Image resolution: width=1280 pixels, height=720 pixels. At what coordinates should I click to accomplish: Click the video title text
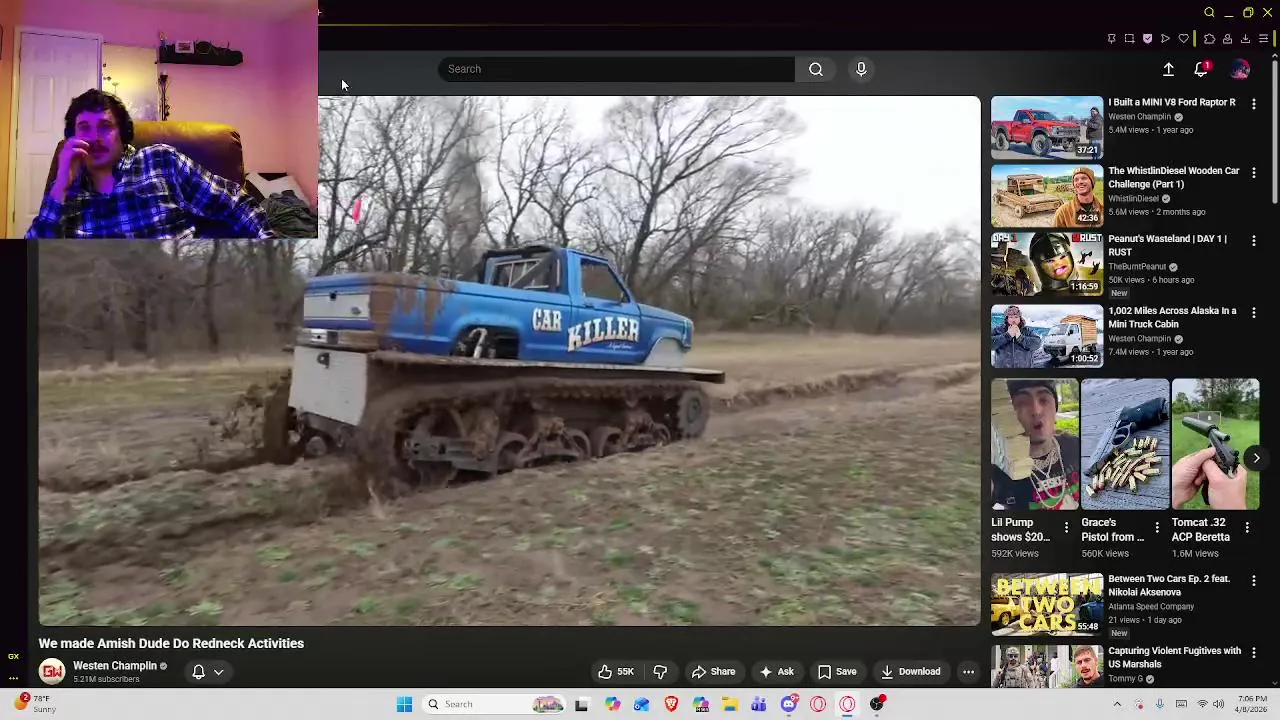[171, 643]
